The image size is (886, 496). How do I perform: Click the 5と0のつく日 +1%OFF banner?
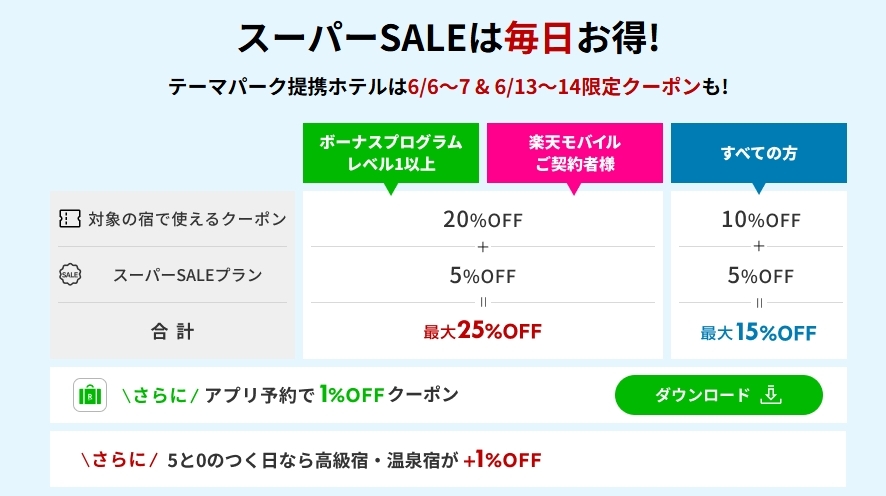448,459
